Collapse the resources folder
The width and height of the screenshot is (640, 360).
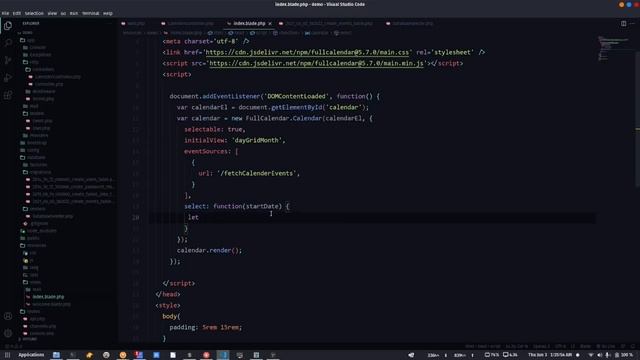pos(33,246)
